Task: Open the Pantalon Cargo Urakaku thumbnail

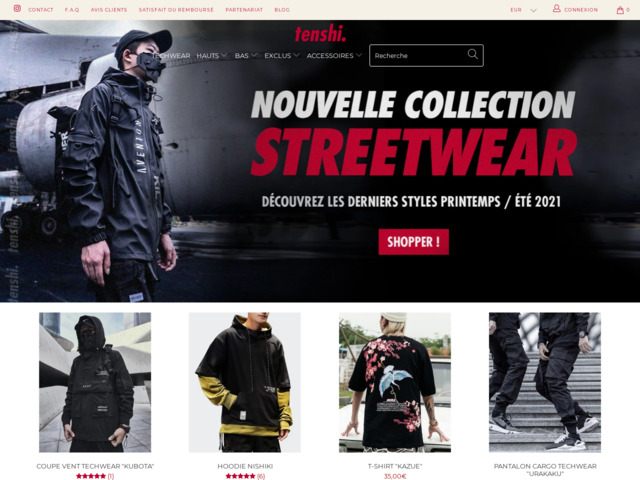Action: tap(545, 382)
